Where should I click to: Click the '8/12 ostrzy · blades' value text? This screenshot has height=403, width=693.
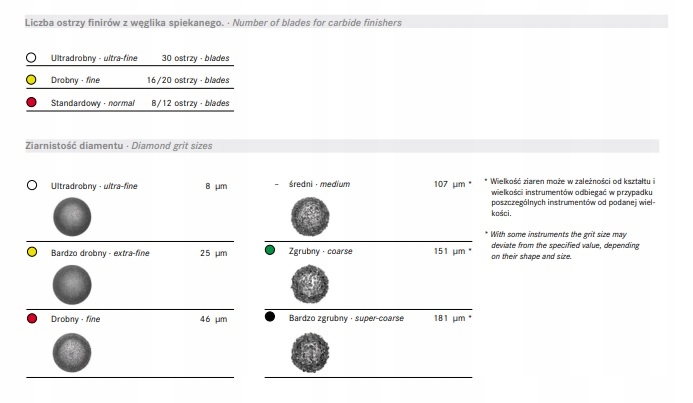pyautogui.click(x=195, y=102)
